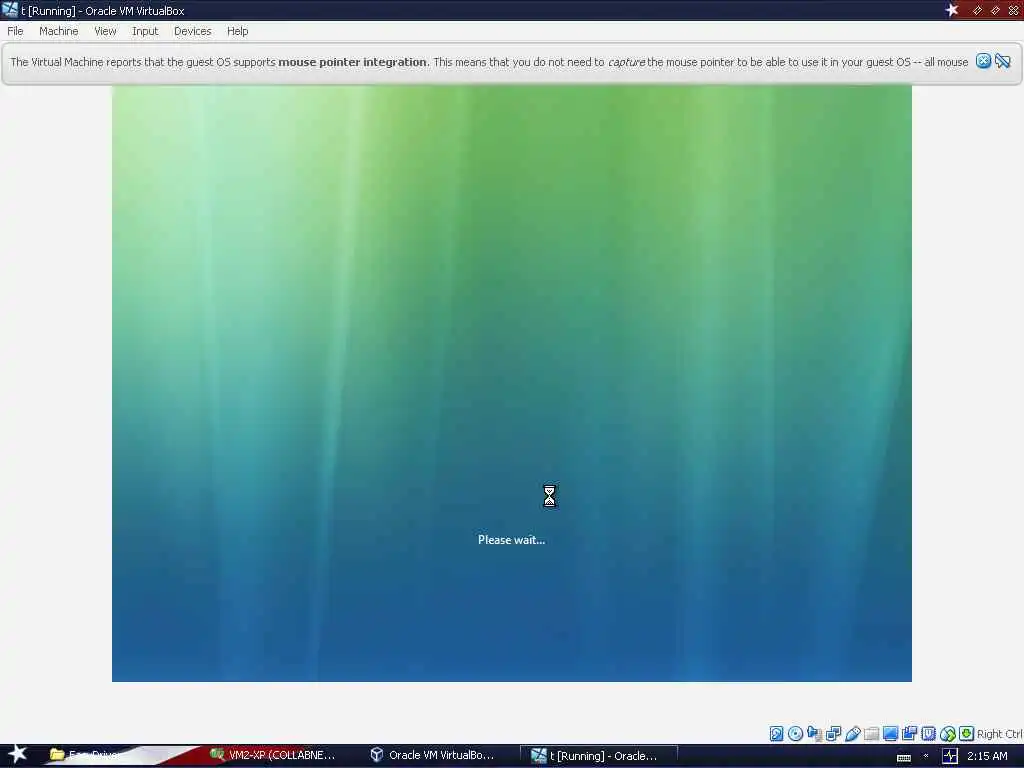Click the star start button on taskbar
Viewport: 1024px width, 768px height.
coord(17,754)
